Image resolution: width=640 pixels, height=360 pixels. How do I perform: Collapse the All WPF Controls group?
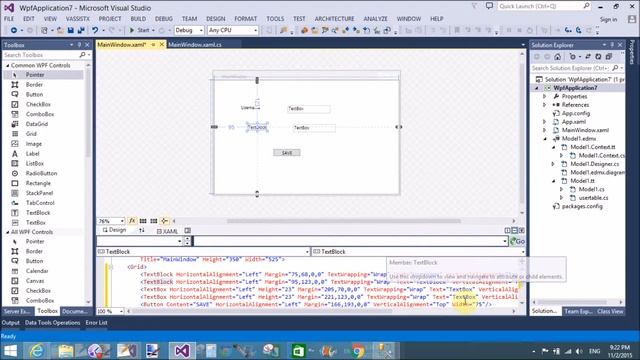coord(7,232)
